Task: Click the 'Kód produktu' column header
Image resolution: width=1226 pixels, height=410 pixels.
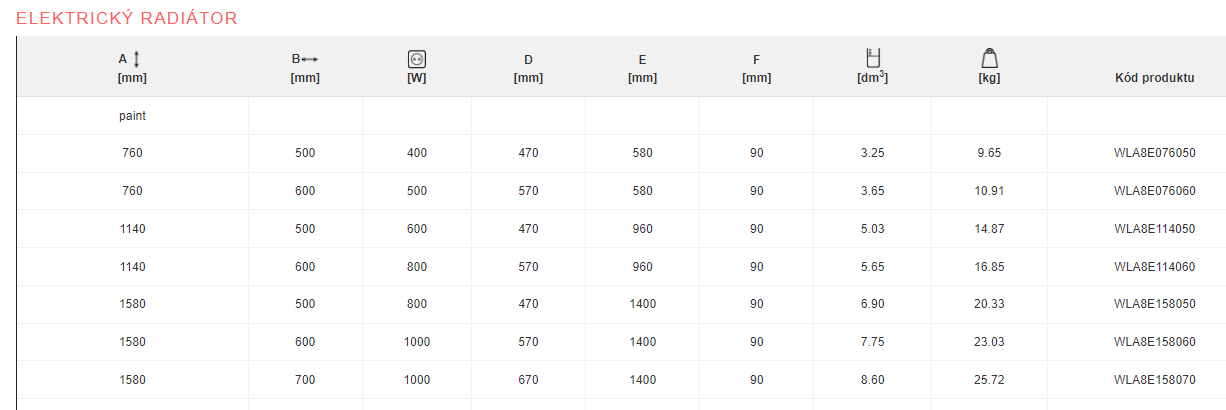Action: pyautogui.click(x=1154, y=77)
